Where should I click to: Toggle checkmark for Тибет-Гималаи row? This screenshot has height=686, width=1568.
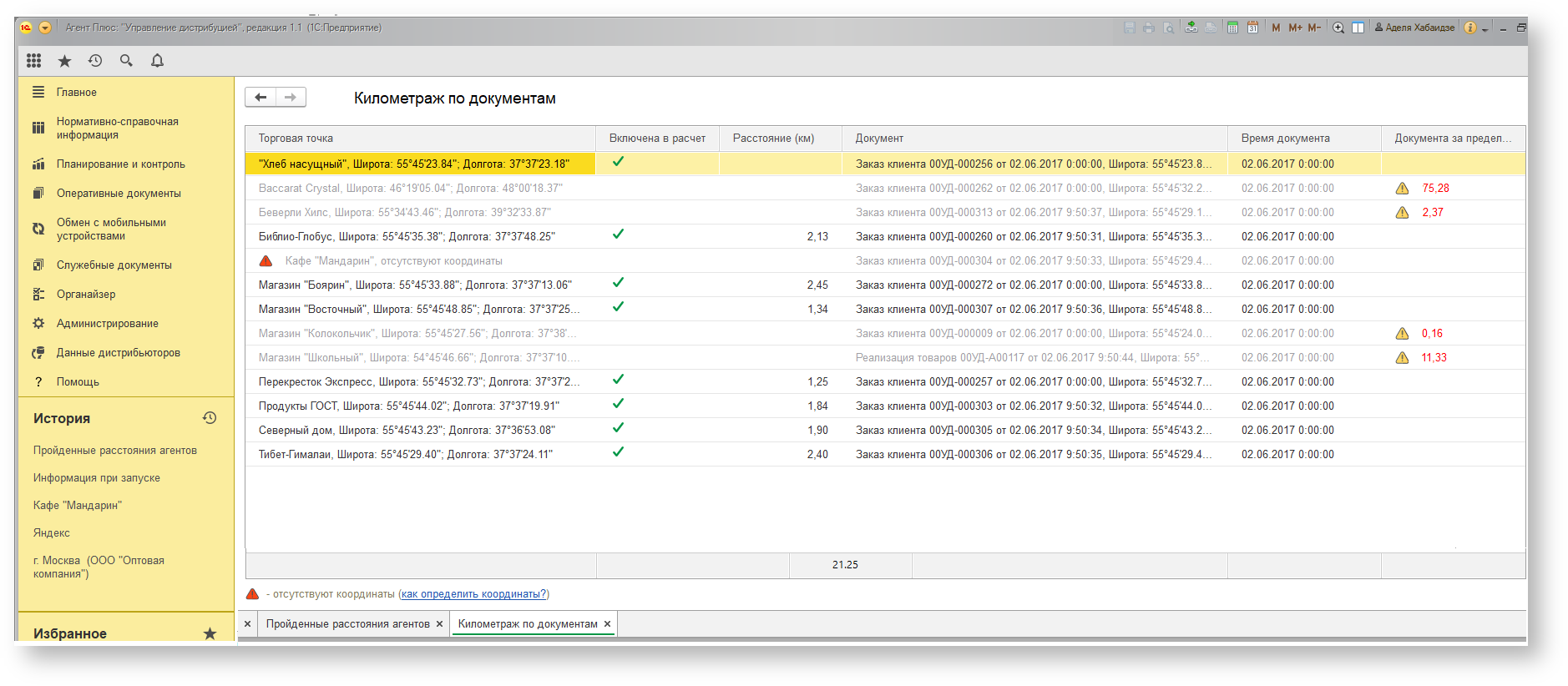pyautogui.click(x=618, y=452)
